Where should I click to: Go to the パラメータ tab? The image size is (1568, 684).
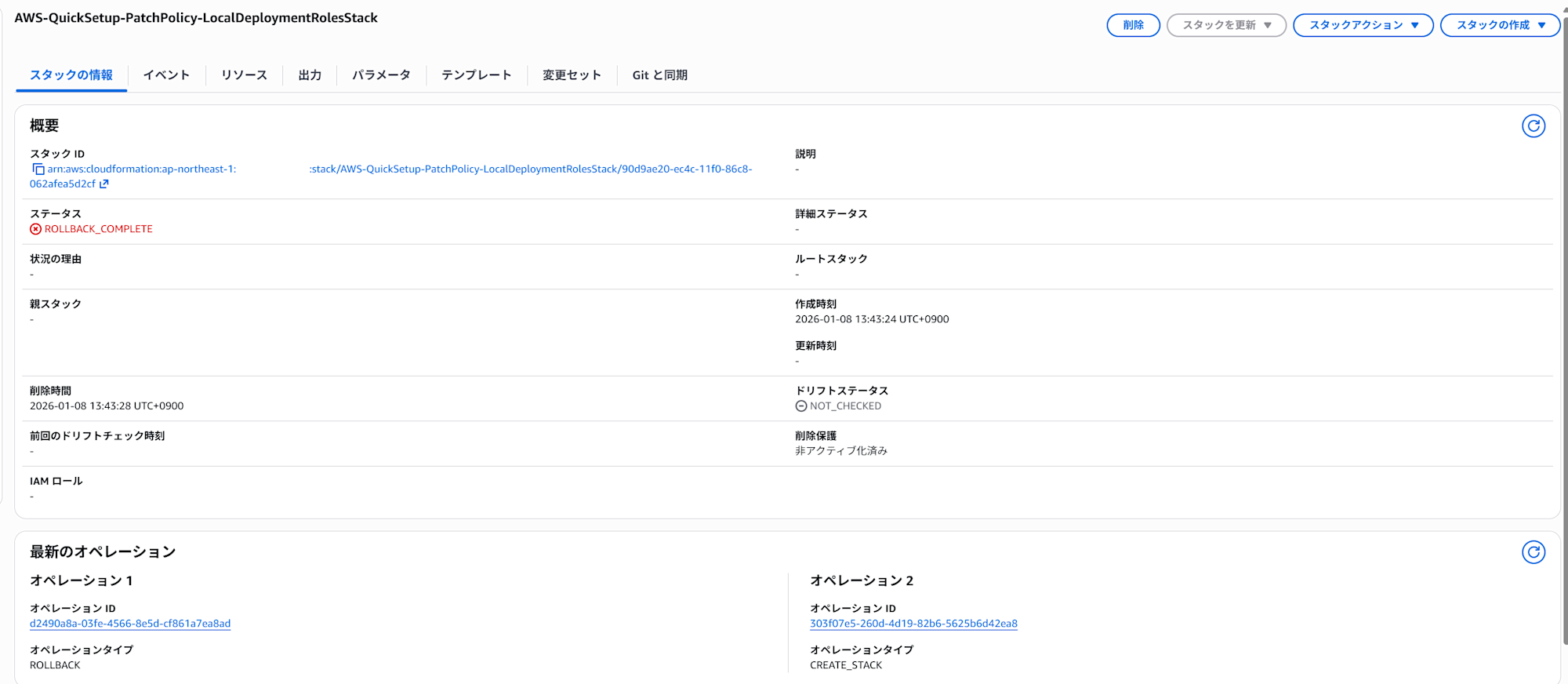(x=381, y=75)
